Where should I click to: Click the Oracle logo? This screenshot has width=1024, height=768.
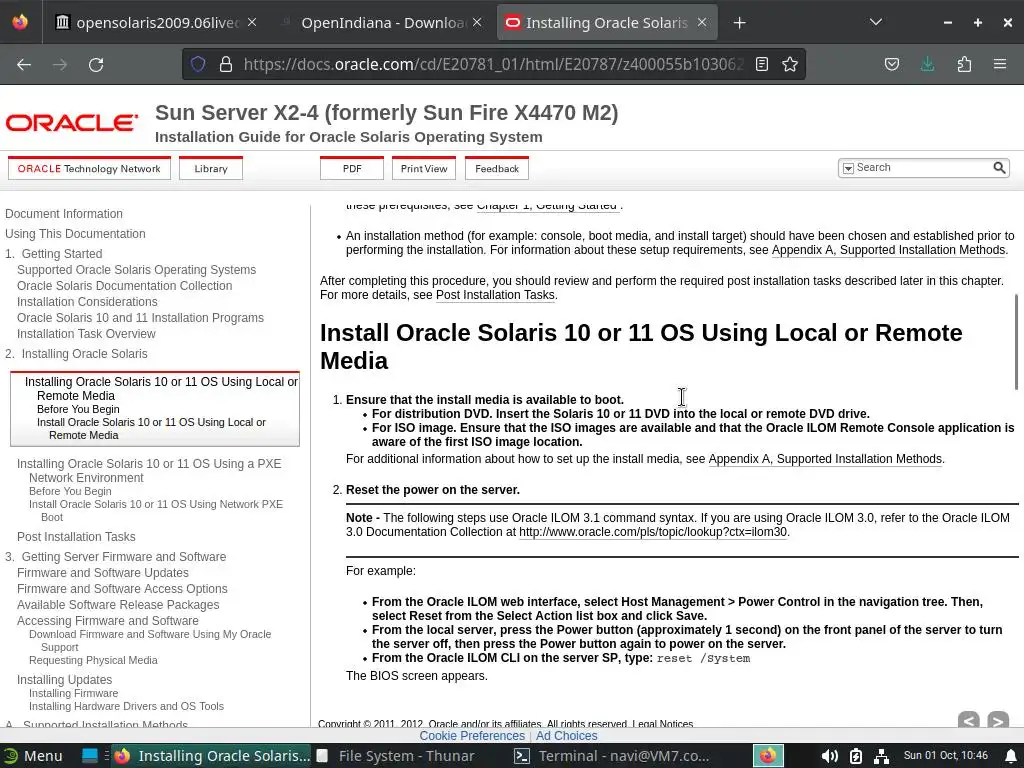pyautogui.click(x=72, y=123)
